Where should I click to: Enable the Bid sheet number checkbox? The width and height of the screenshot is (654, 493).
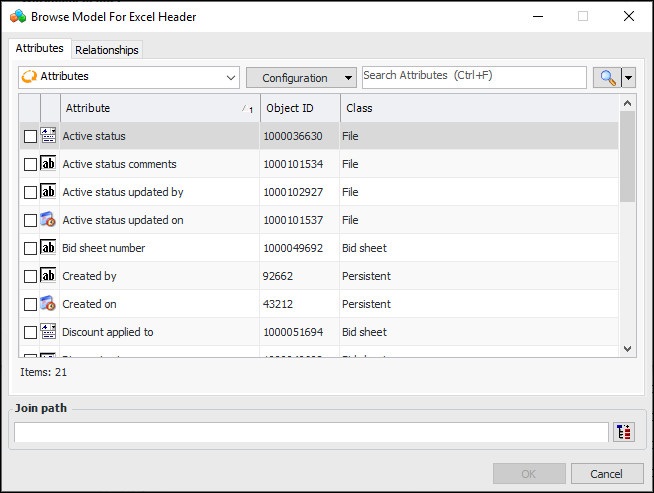pos(30,248)
